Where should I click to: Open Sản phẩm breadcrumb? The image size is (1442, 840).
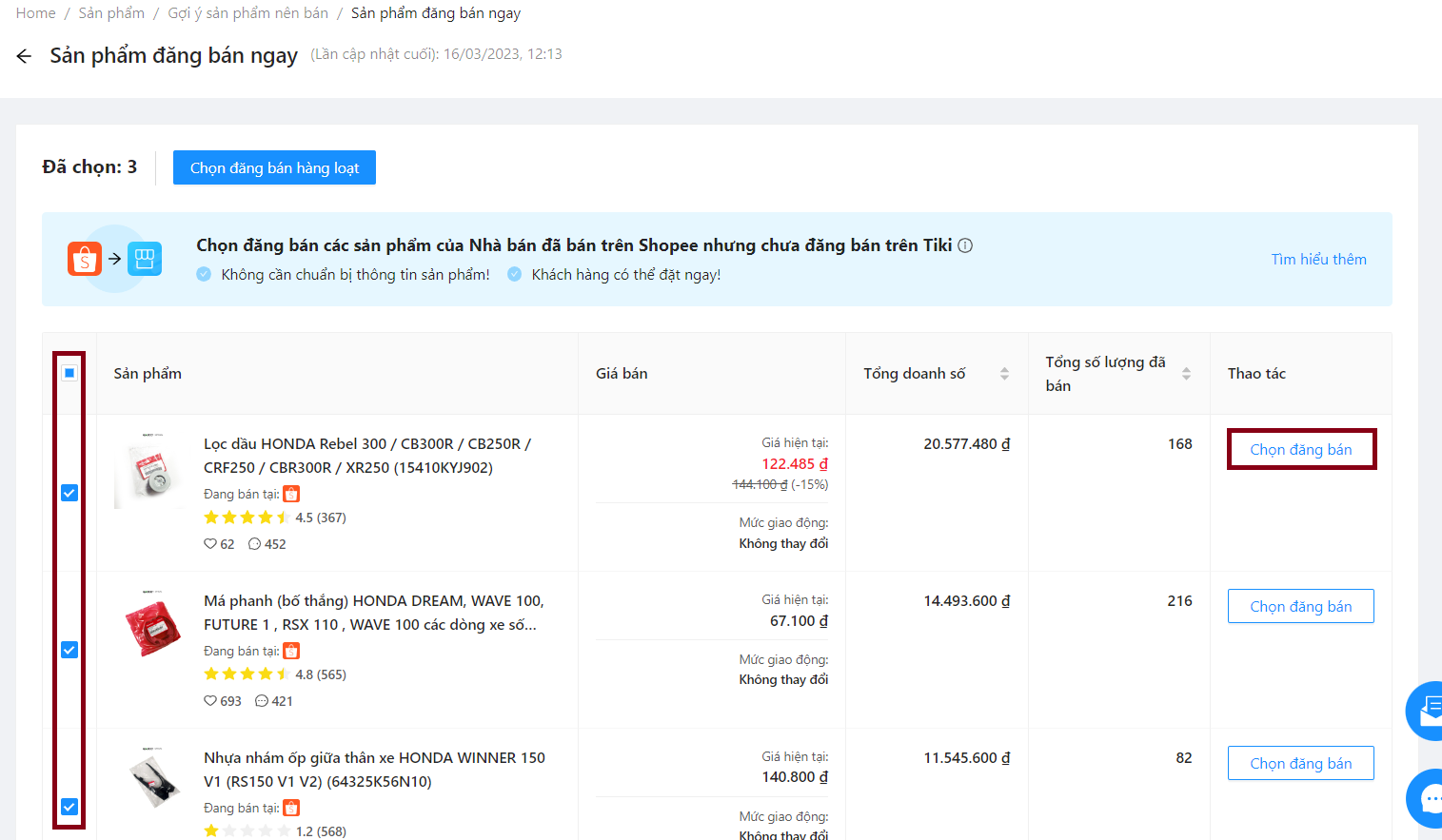click(x=111, y=13)
